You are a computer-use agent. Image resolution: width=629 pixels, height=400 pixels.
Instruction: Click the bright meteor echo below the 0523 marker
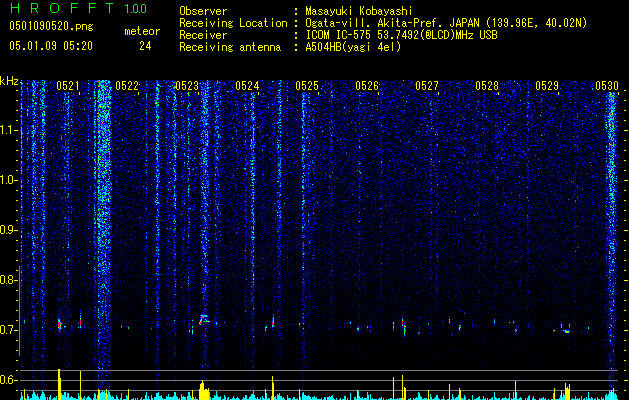click(x=204, y=319)
